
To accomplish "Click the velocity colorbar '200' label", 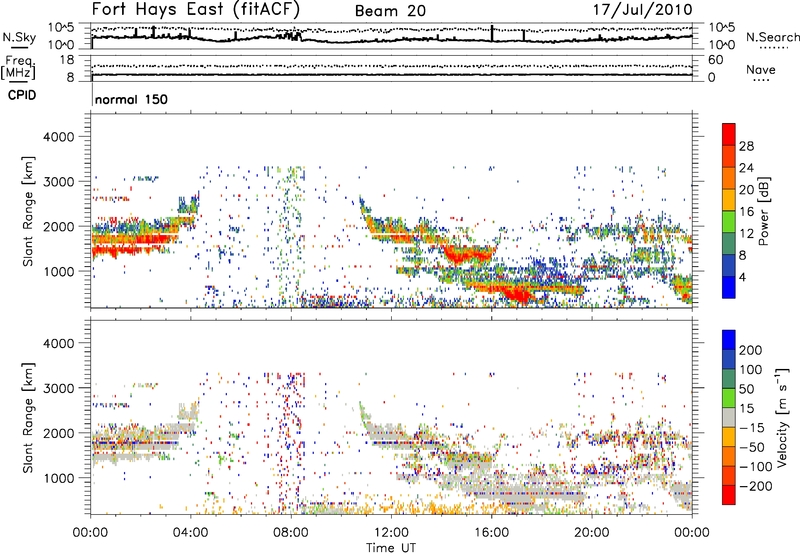I will pyautogui.click(x=751, y=350).
